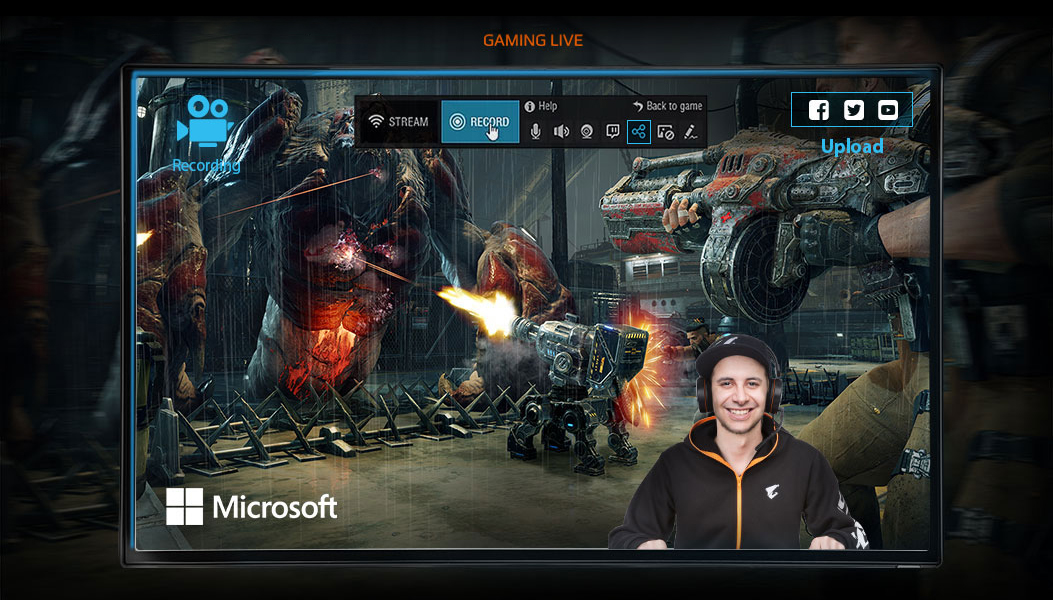Image resolution: width=1053 pixels, height=600 pixels.
Task: Click the Help info icon
Action: pos(528,105)
